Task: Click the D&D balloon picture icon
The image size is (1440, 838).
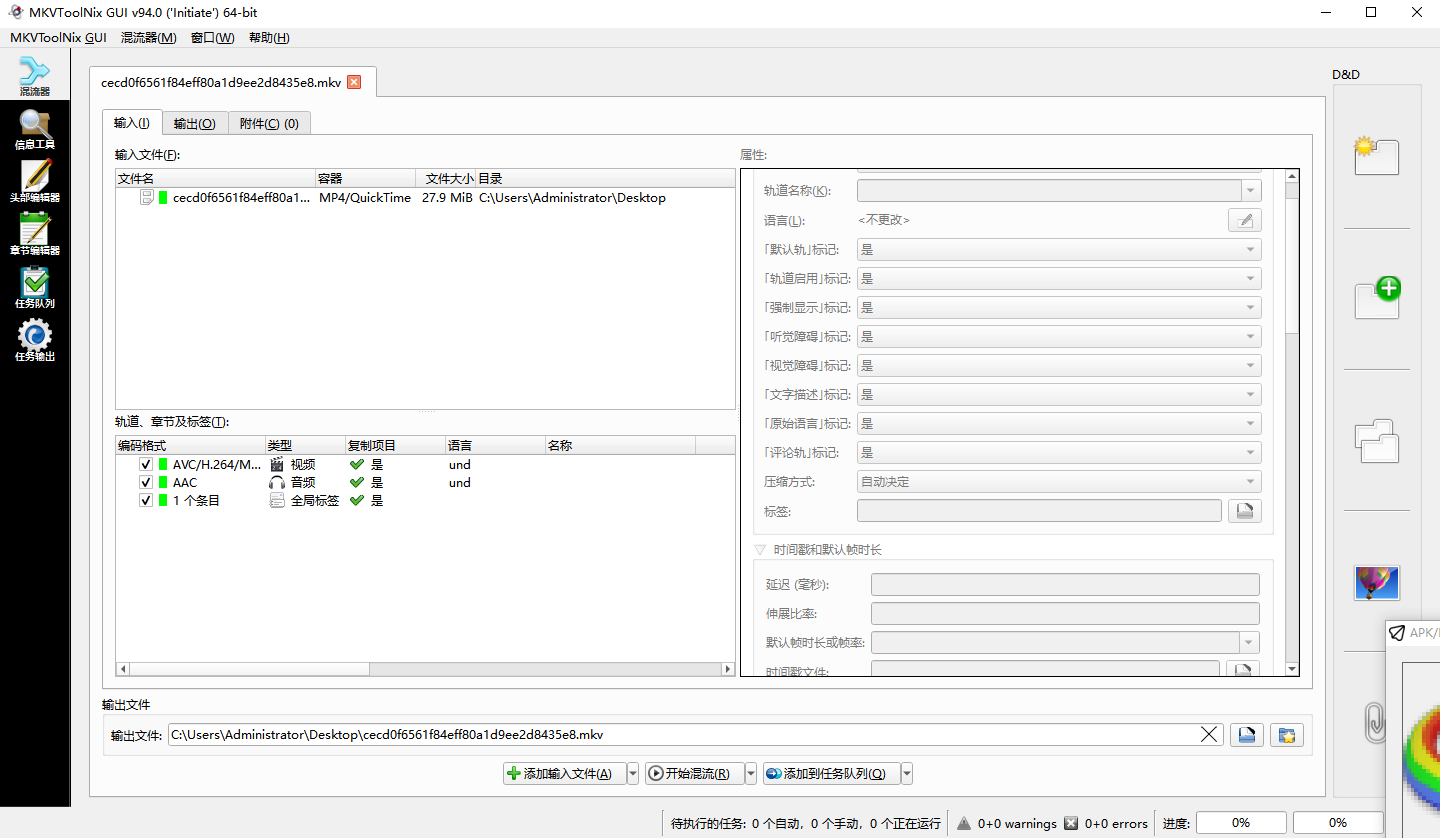Action: [x=1376, y=583]
